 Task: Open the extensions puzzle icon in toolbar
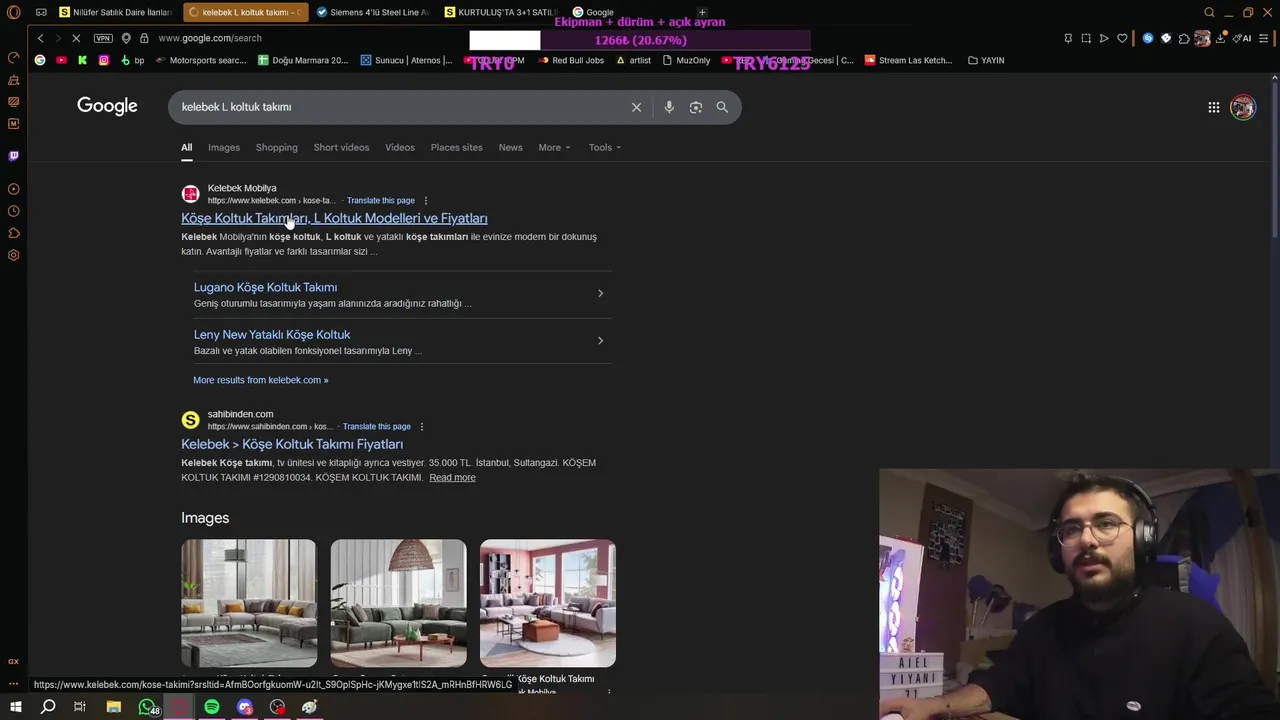(1184, 38)
